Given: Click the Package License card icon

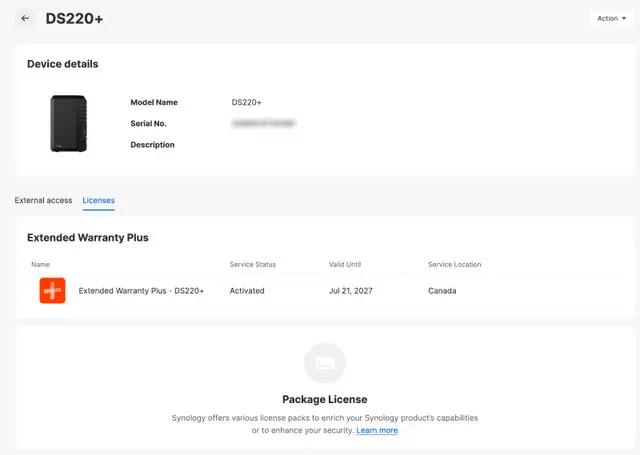Looking at the screenshot, I should 325,363.
